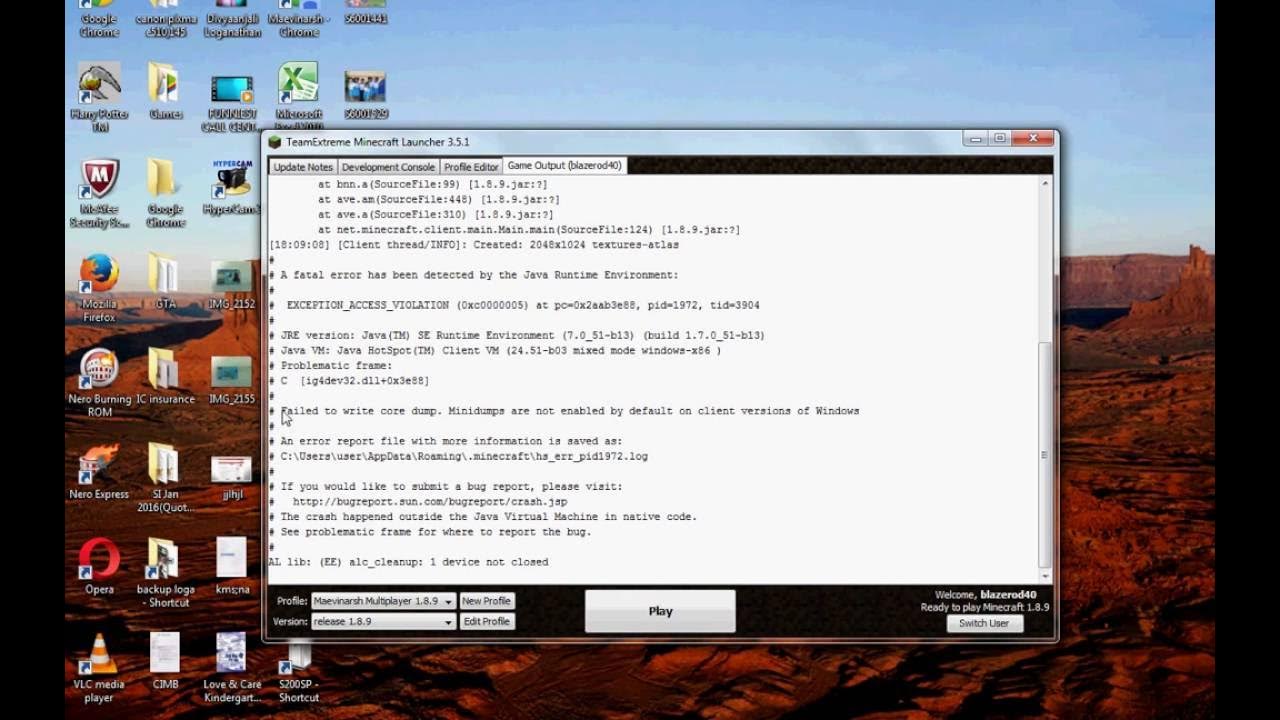The height and width of the screenshot is (720, 1280).
Task: Launch Mozilla Firefox from the desktop
Action: tap(99, 288)
